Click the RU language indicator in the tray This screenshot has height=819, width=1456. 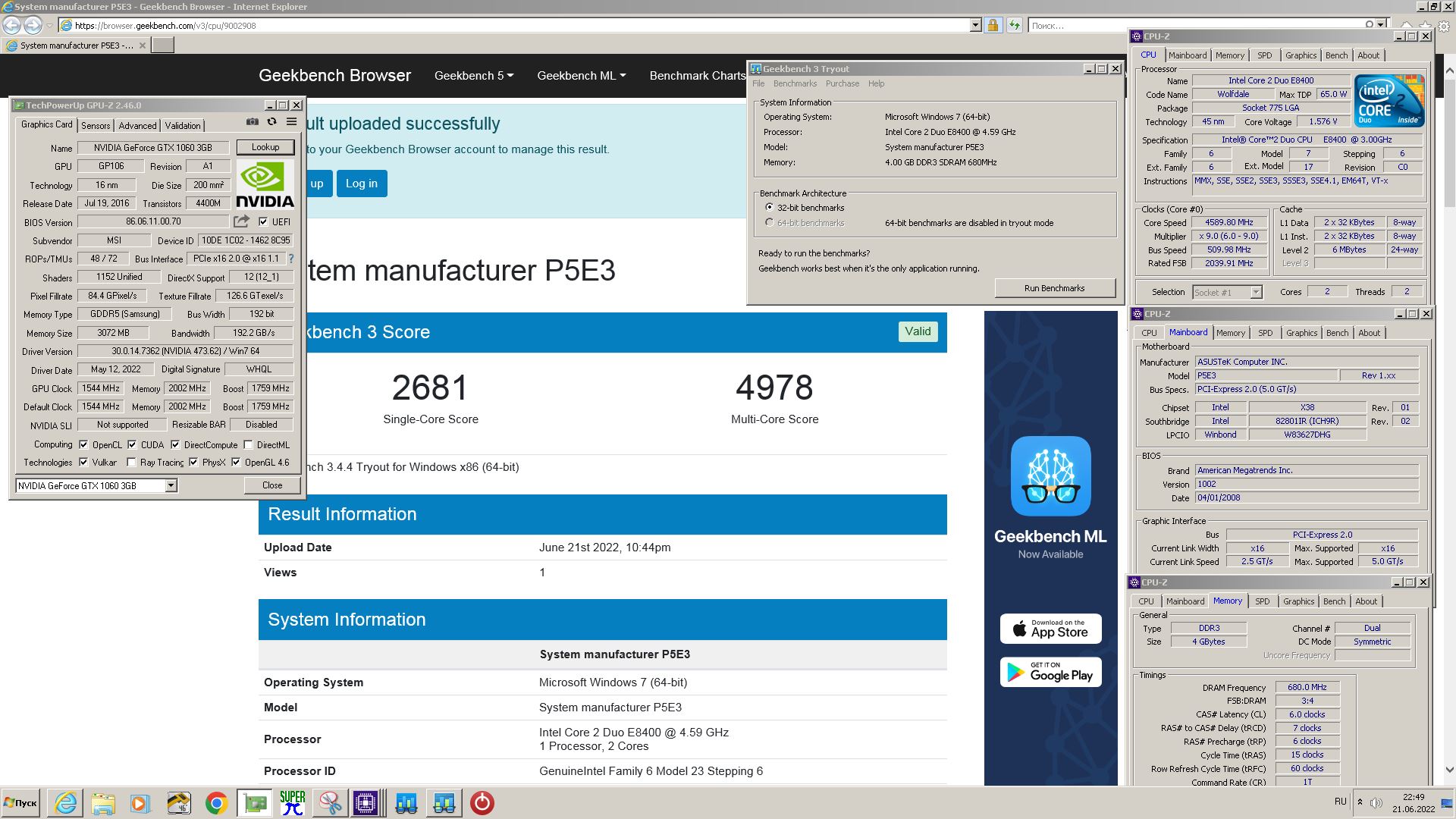coord(1340,802)
